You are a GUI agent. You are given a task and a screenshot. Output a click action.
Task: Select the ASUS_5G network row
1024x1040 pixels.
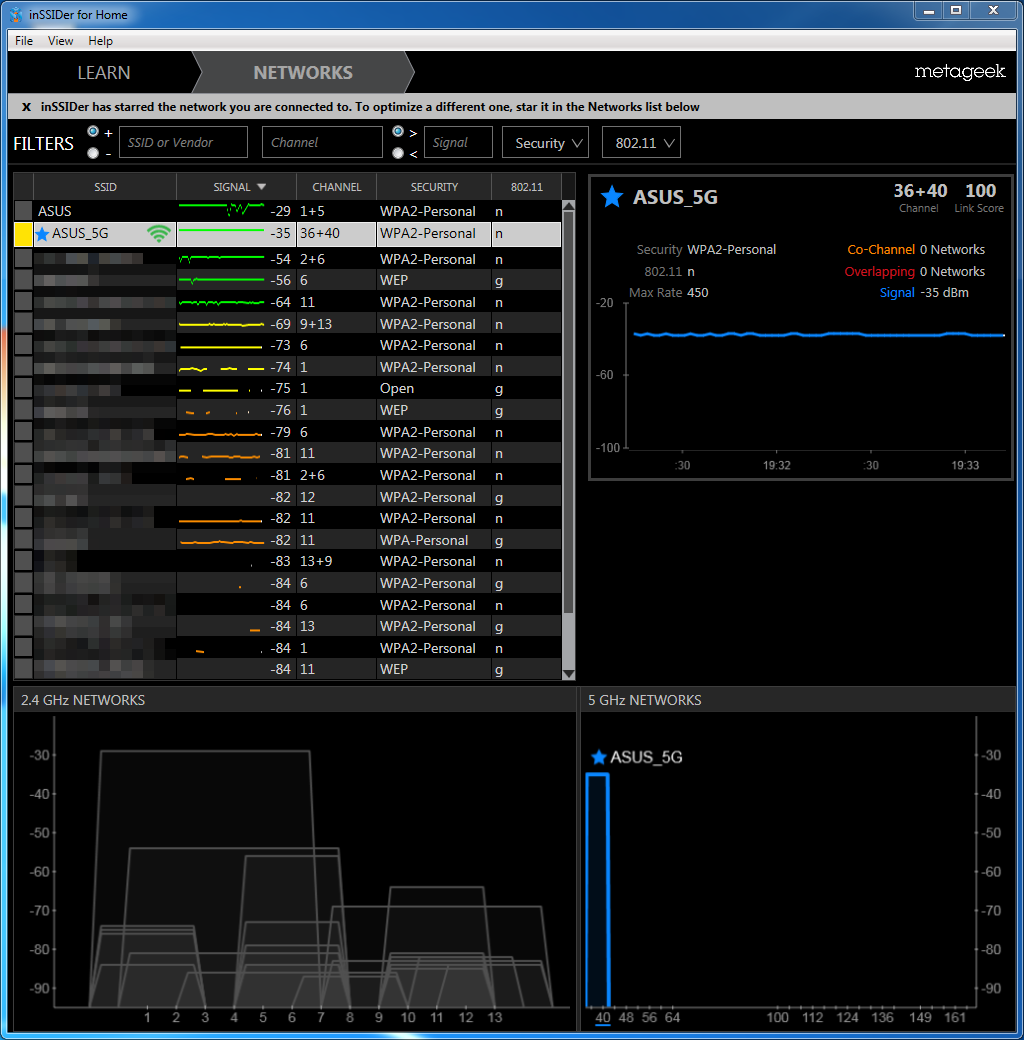coord(288,234)
